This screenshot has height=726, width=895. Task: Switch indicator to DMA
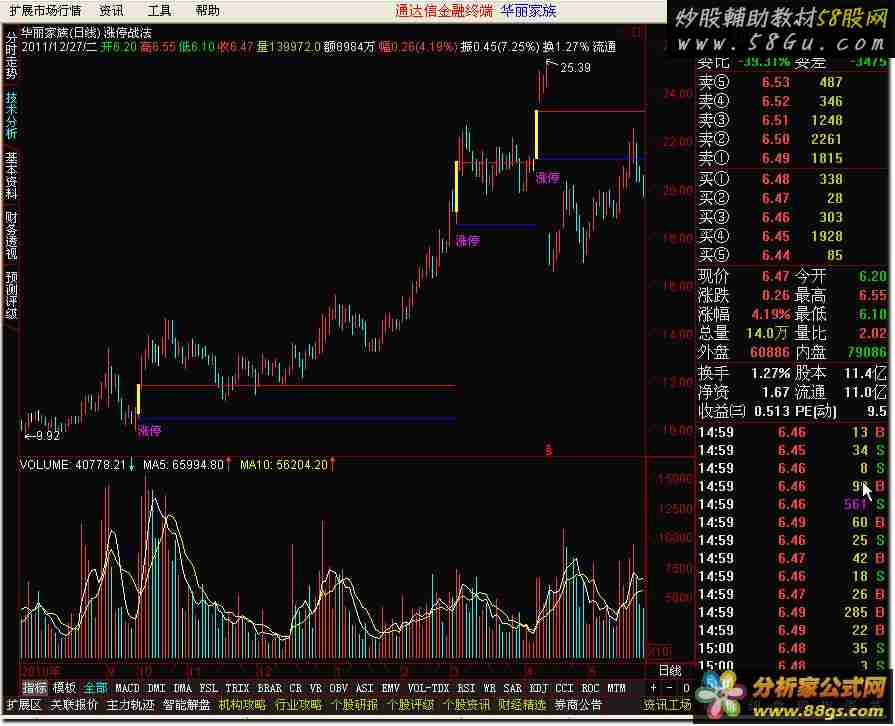coord(183,688)
